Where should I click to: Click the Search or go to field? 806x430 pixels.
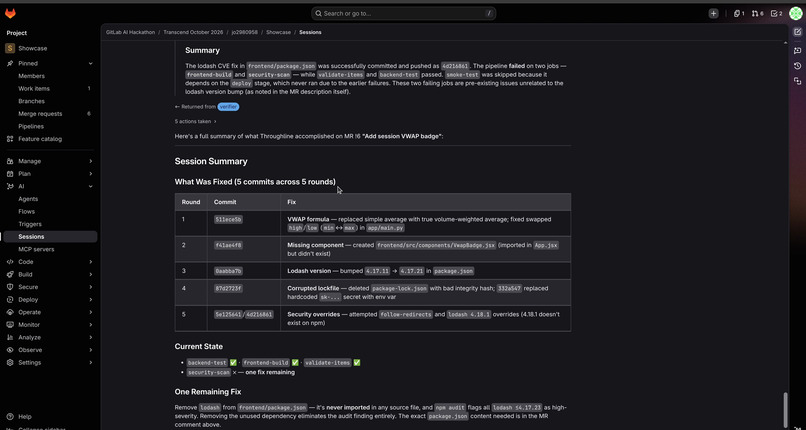point(404,13)
